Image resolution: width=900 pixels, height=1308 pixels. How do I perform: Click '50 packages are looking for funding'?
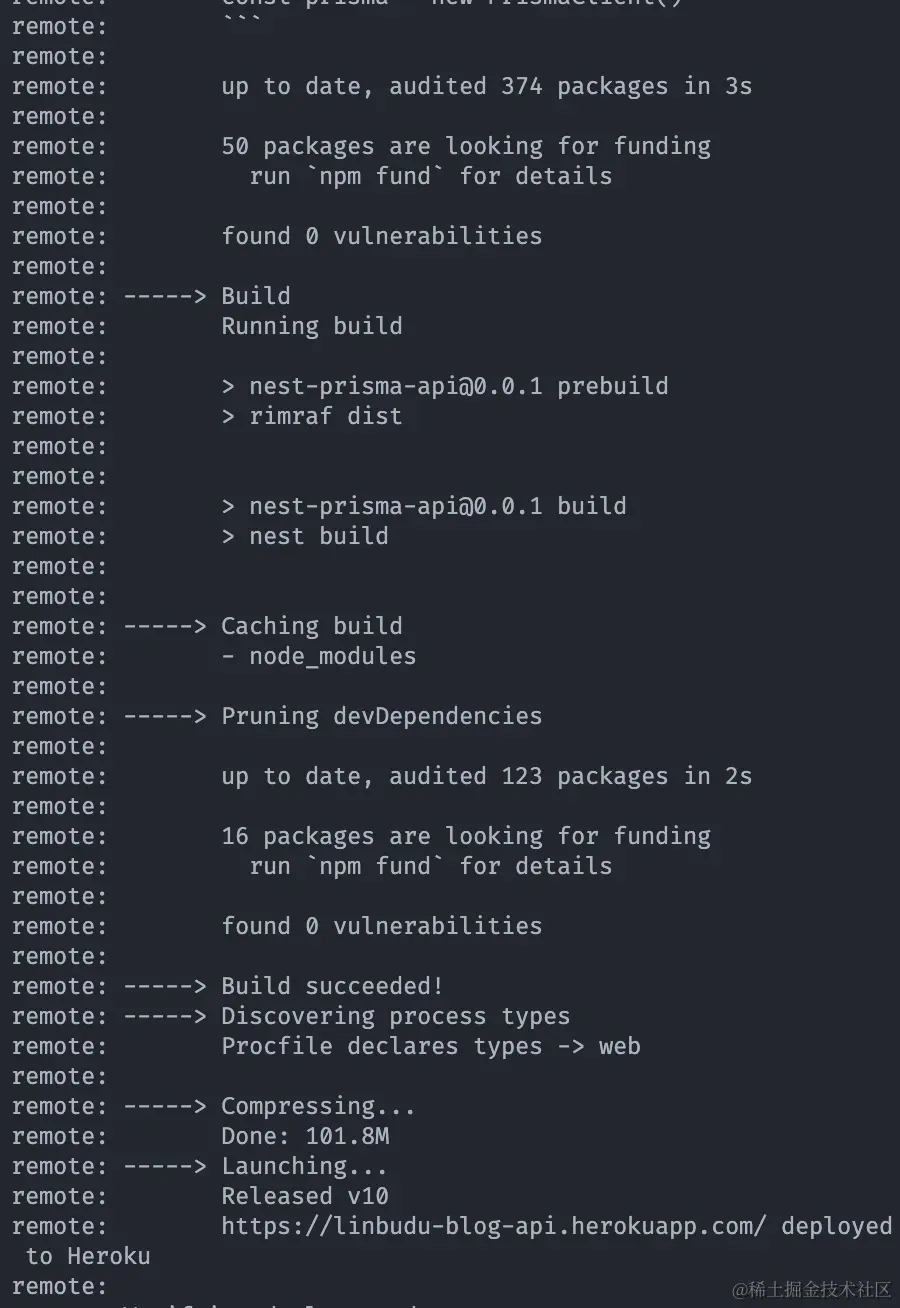pos(466,146)
